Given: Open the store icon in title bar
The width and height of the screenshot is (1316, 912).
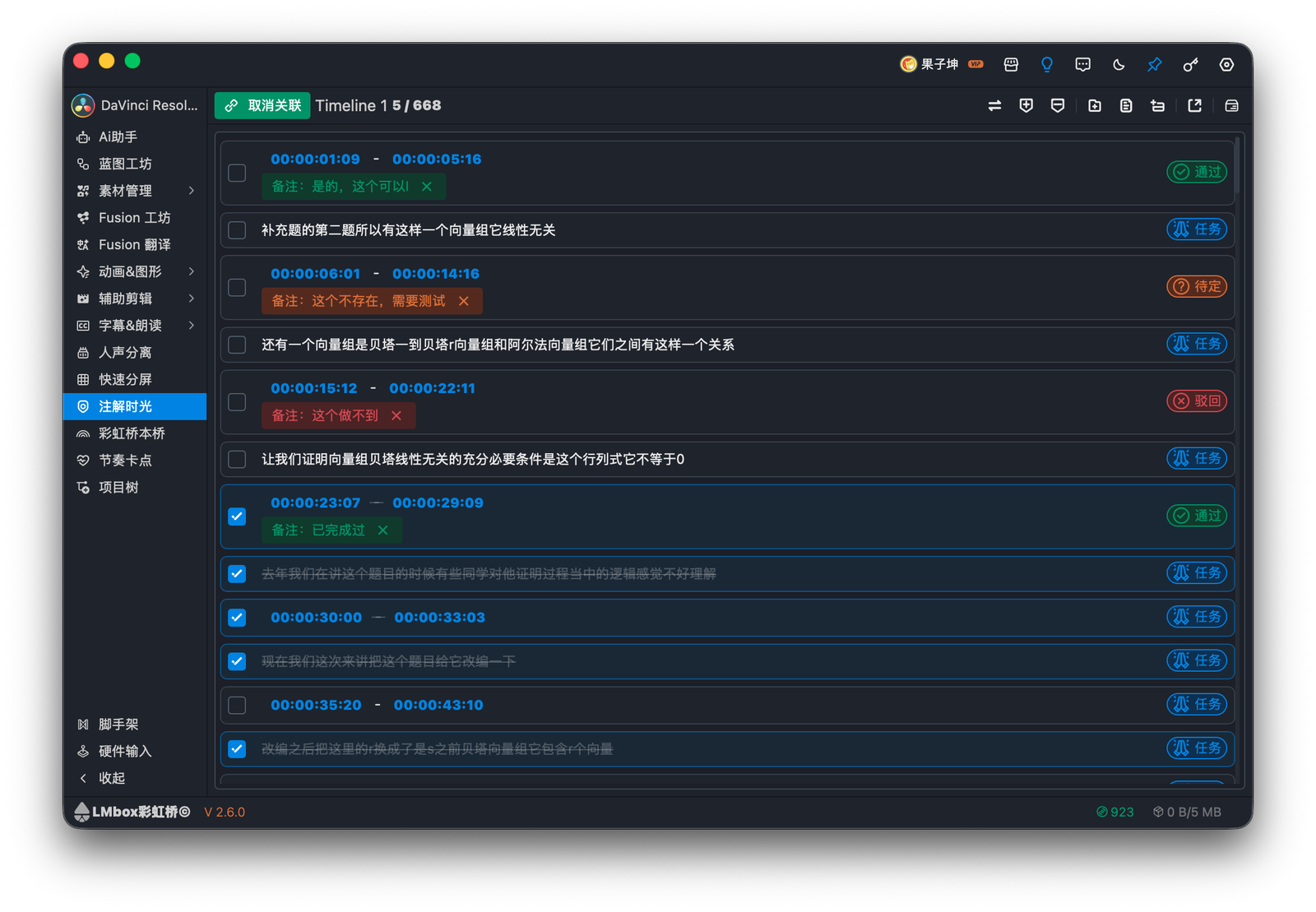Looking at the screenshot, I should [x=1011, y=64].
